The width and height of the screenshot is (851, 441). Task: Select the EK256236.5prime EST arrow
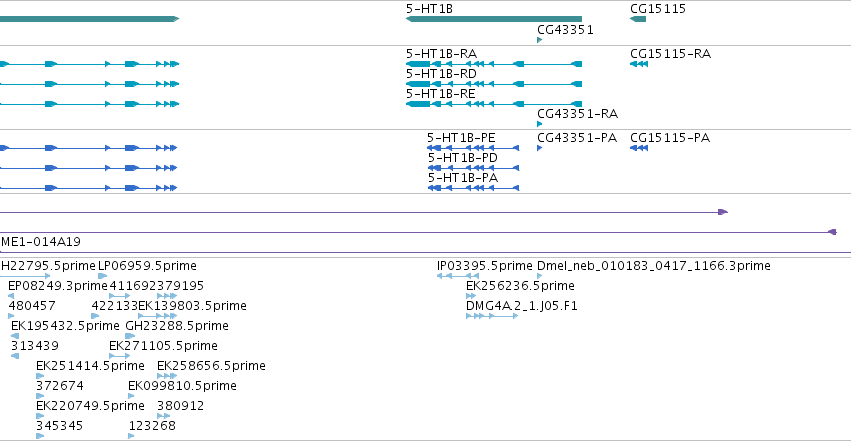(471, 296)
